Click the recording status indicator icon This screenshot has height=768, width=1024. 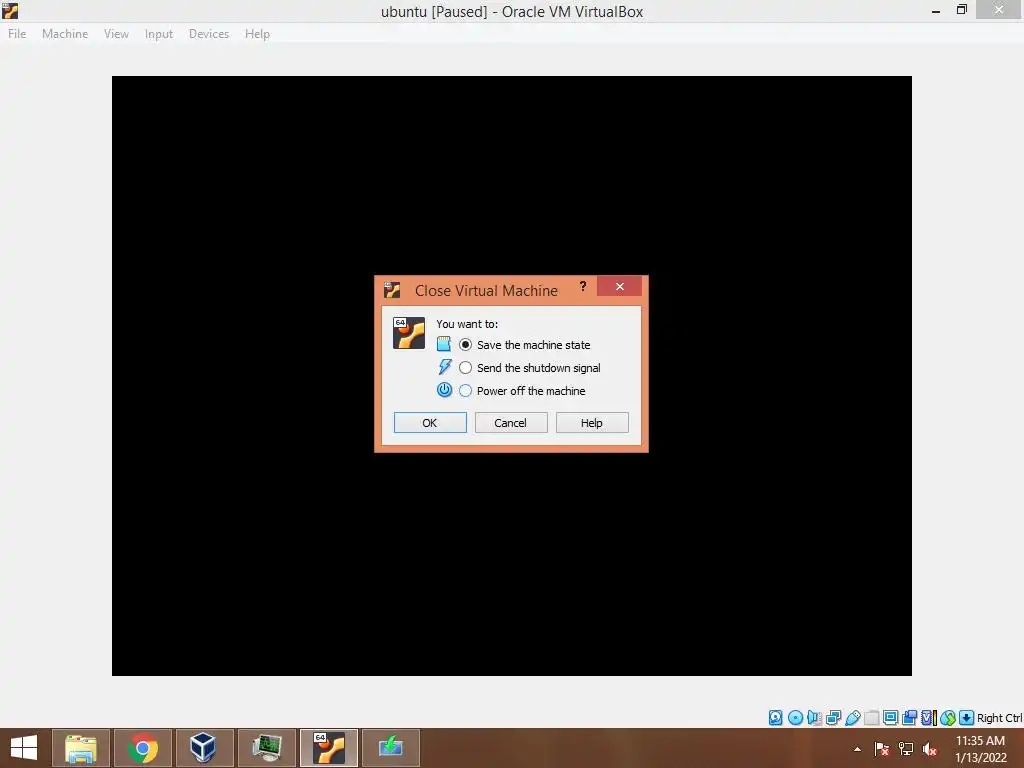point(909,718)
